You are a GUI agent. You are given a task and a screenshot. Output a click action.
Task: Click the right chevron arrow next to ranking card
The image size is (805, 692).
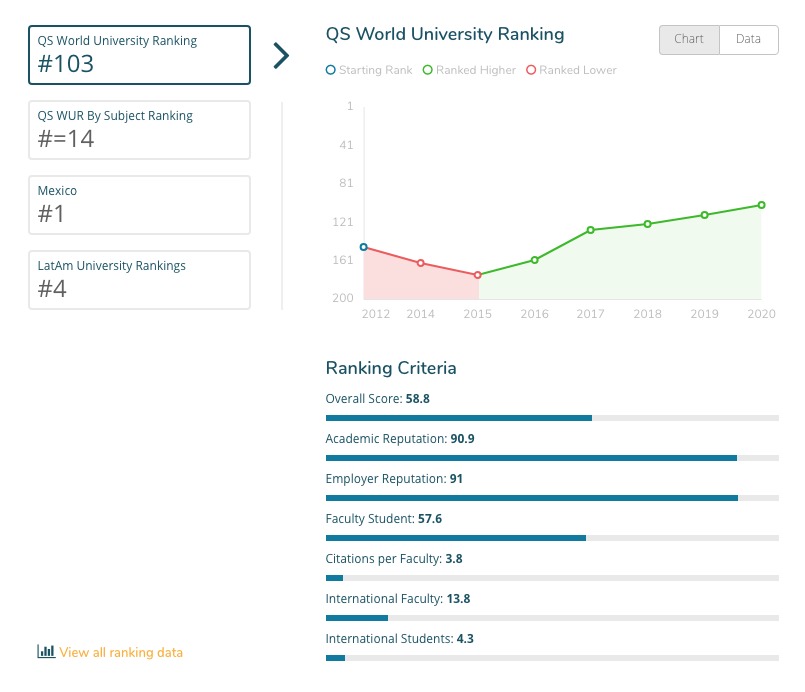[x=281, y=55]
